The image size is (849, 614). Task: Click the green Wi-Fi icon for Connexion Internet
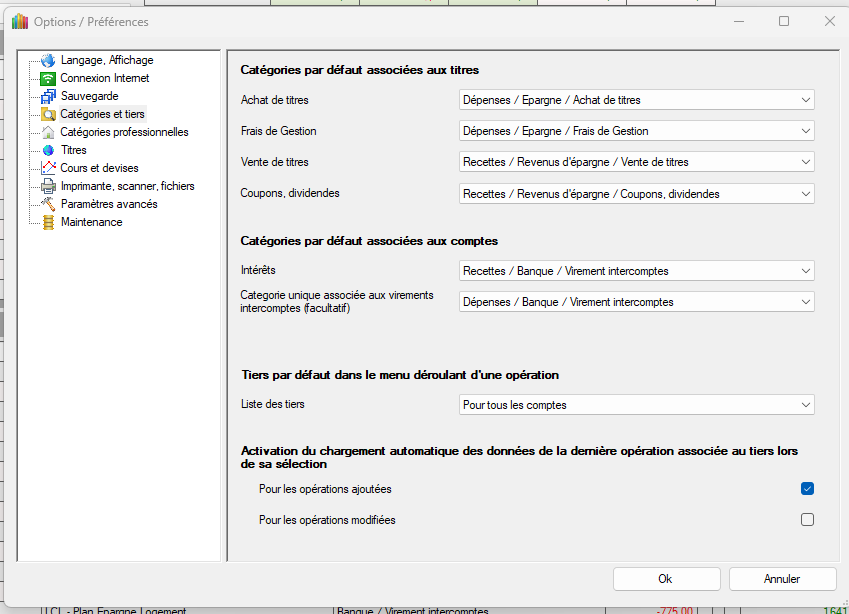[48, 78]
